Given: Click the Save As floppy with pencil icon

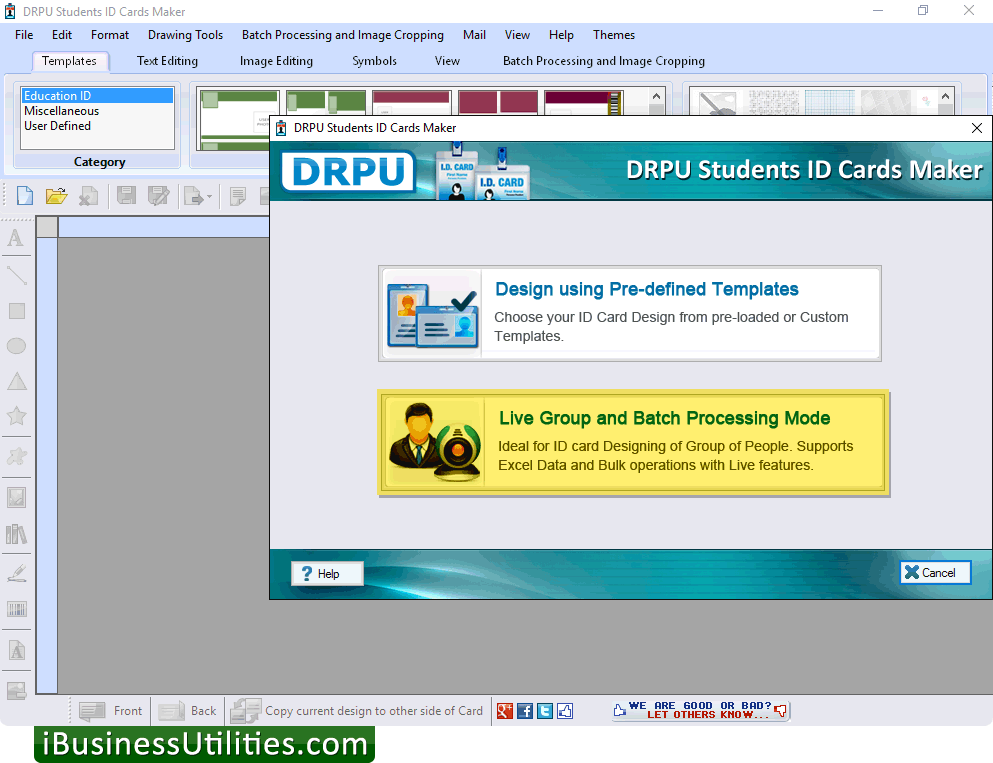Looking at the screenshot, I should (158, 196).
